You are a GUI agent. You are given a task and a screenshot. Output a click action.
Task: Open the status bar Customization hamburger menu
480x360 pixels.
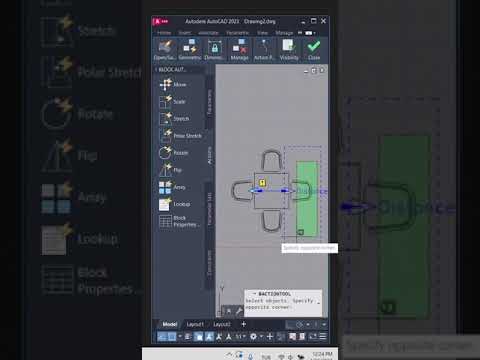click(323, 336)
